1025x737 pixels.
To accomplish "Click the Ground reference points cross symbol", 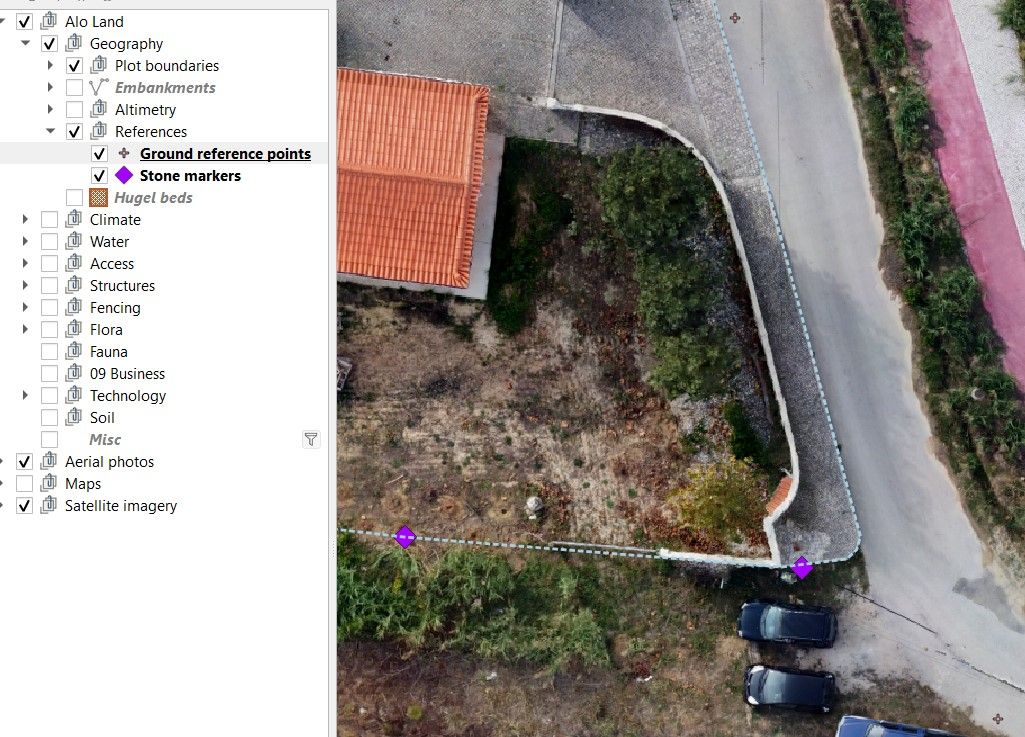I will [x=124, y=154].
